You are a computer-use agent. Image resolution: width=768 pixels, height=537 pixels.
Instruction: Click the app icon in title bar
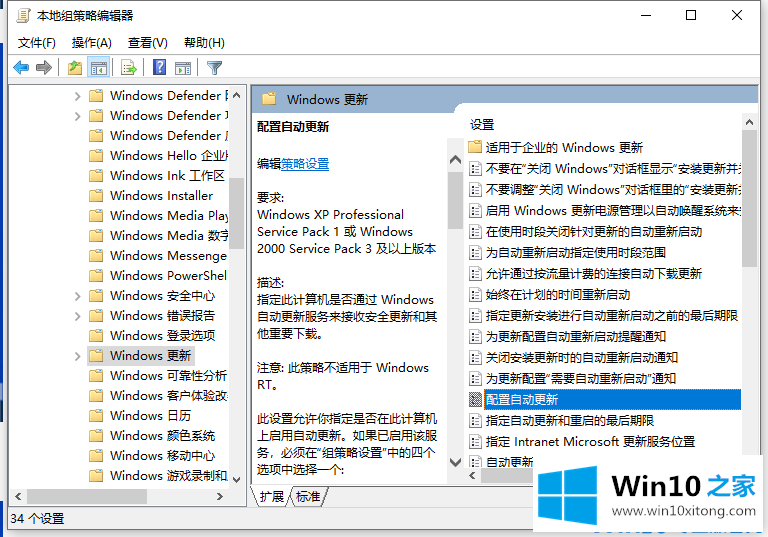(23, 16)
